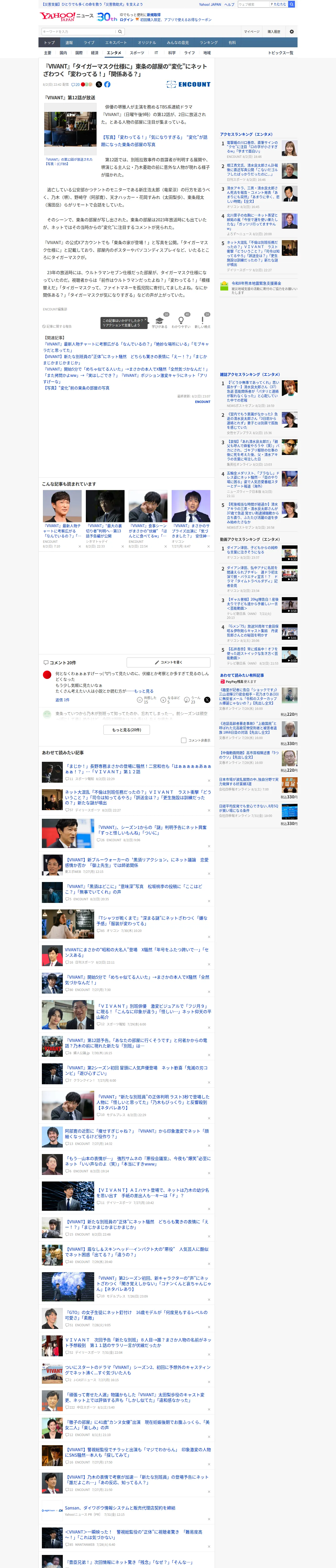Screen dimensions: 336x1568
Task: Click the ヘルプ link in top bar
Action: click(229, 4)
